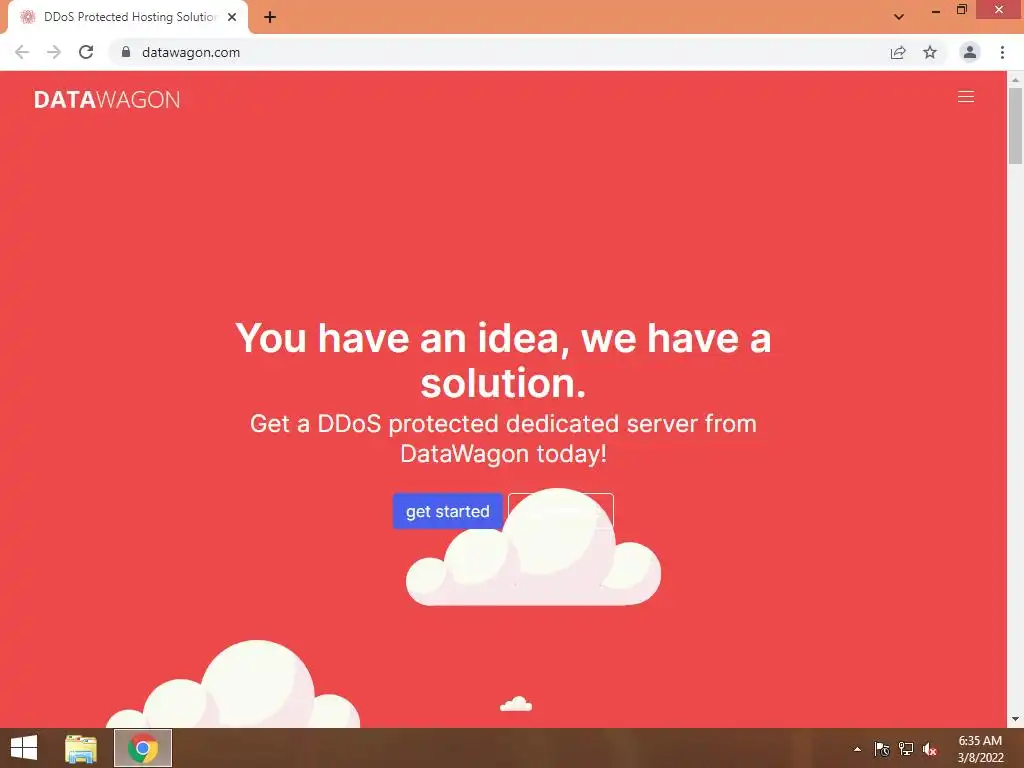
Task: Open the hamburger navigation menu
Action: pyautogui.click(x=965, y=97)
